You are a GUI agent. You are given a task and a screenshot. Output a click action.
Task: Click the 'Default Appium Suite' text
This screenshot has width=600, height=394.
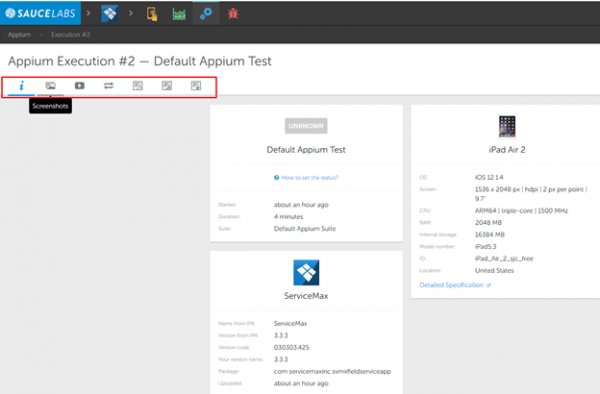point(305,229)
